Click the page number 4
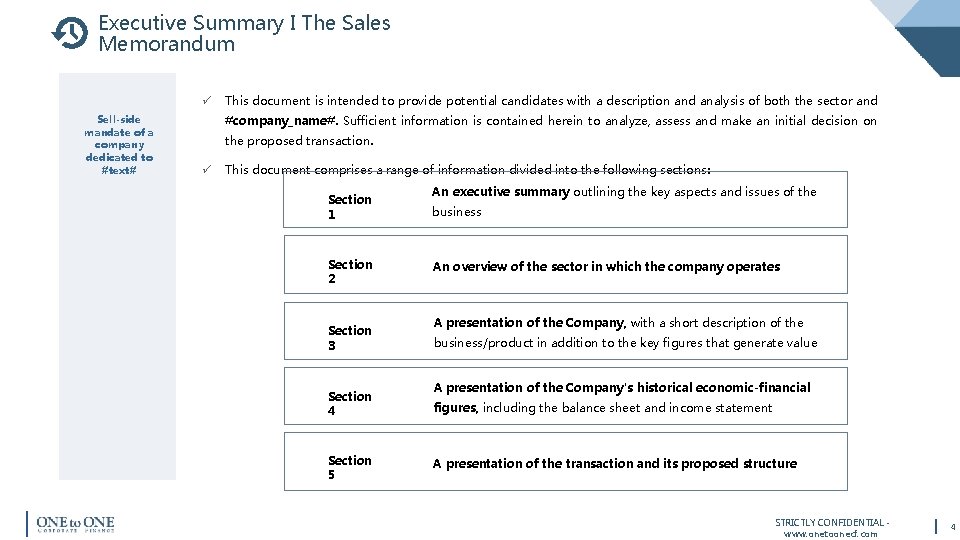 (x=953, y=526)
